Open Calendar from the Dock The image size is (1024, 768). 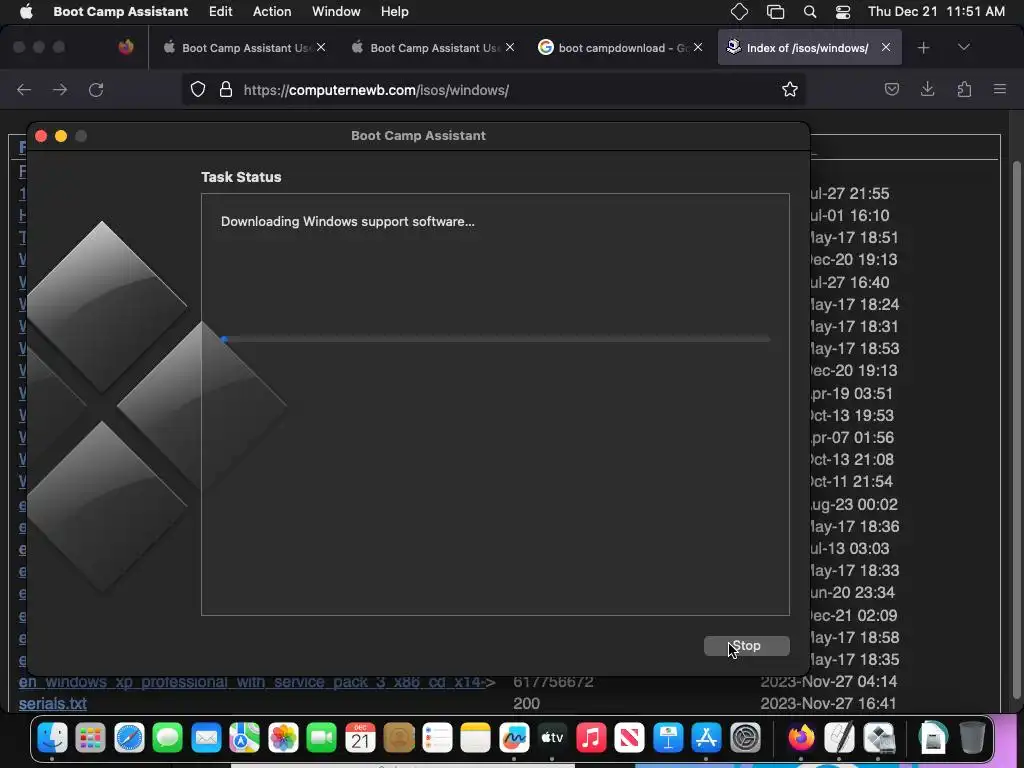click(x=360, y=739)
